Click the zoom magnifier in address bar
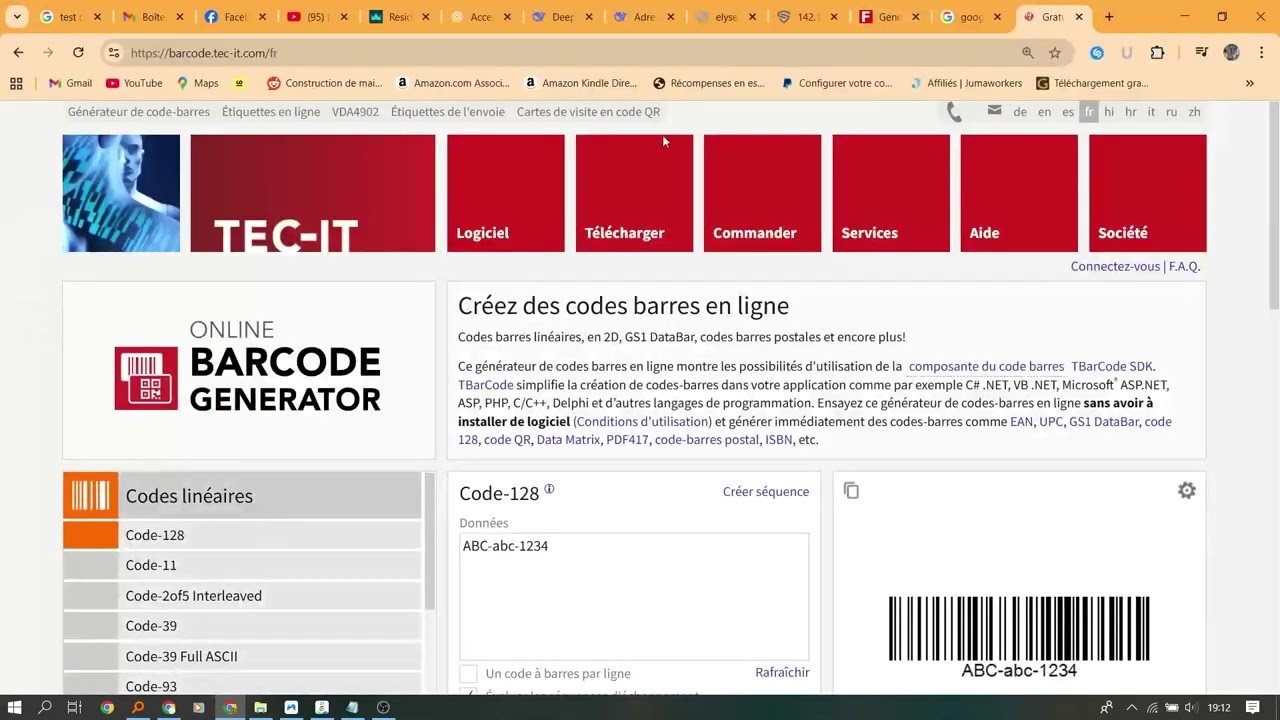This screenshot has height=720, width=1280. pyautogui.click(x=1028, y=53)
